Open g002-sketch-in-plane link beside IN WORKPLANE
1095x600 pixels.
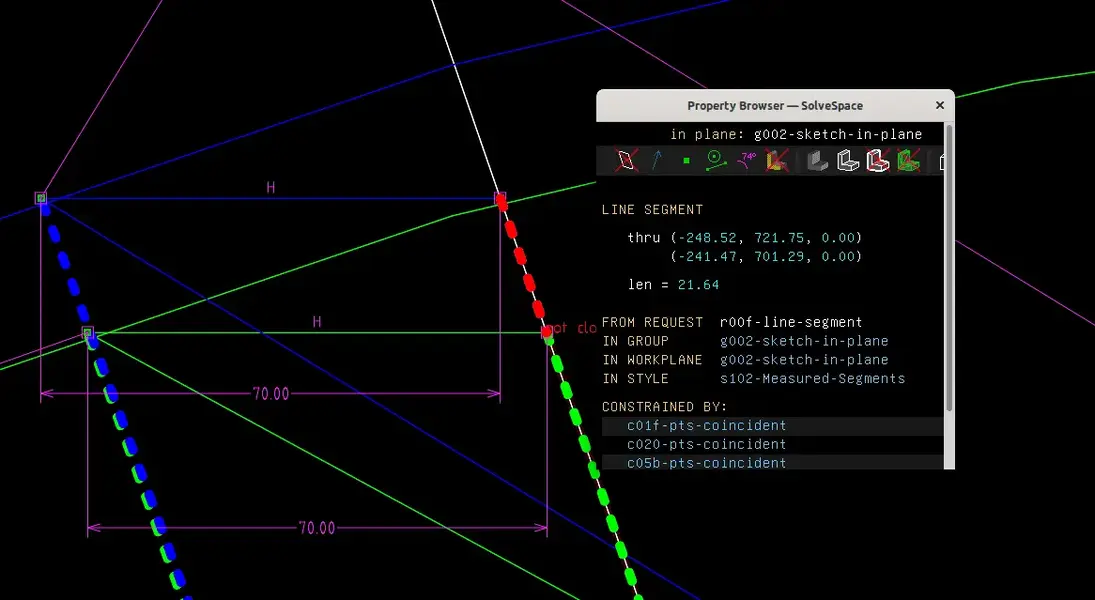[x=804, y=360]
